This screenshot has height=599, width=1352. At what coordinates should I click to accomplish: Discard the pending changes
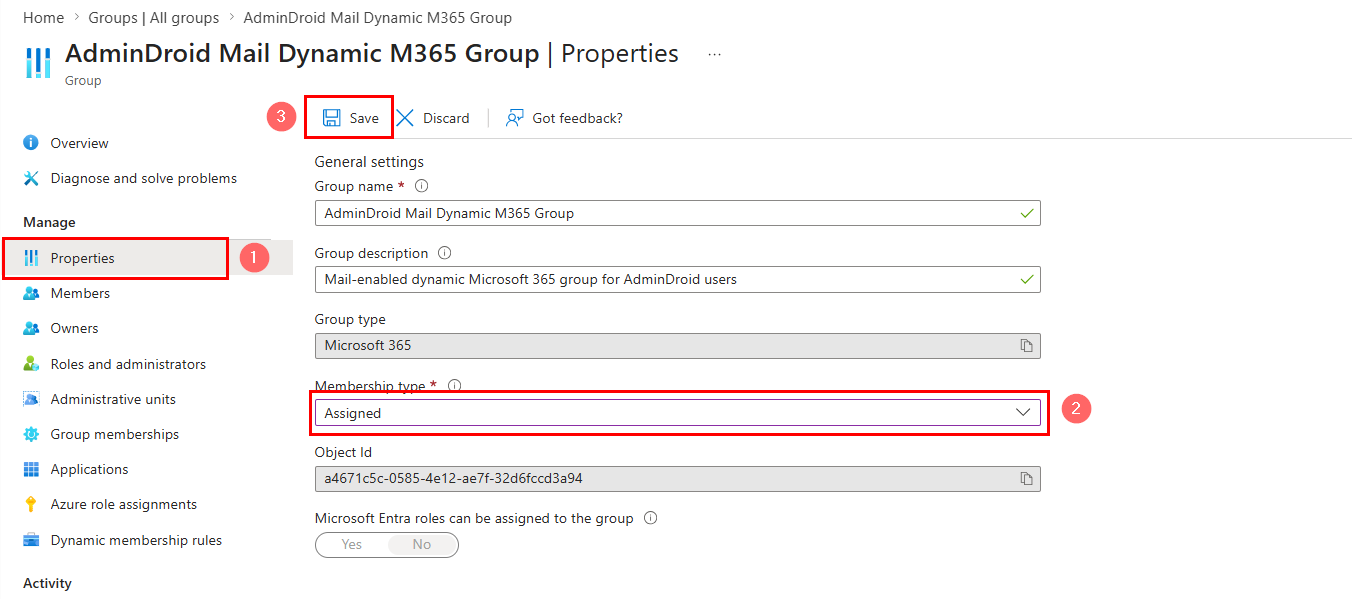coord(434,117)
